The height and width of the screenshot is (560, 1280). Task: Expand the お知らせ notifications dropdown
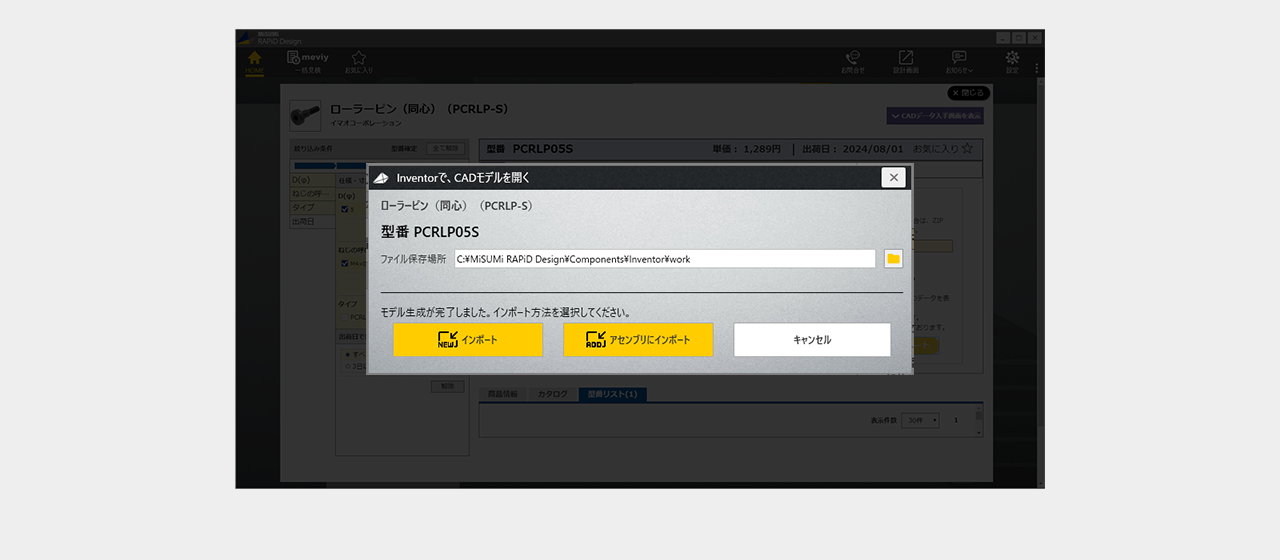(959, 62)
